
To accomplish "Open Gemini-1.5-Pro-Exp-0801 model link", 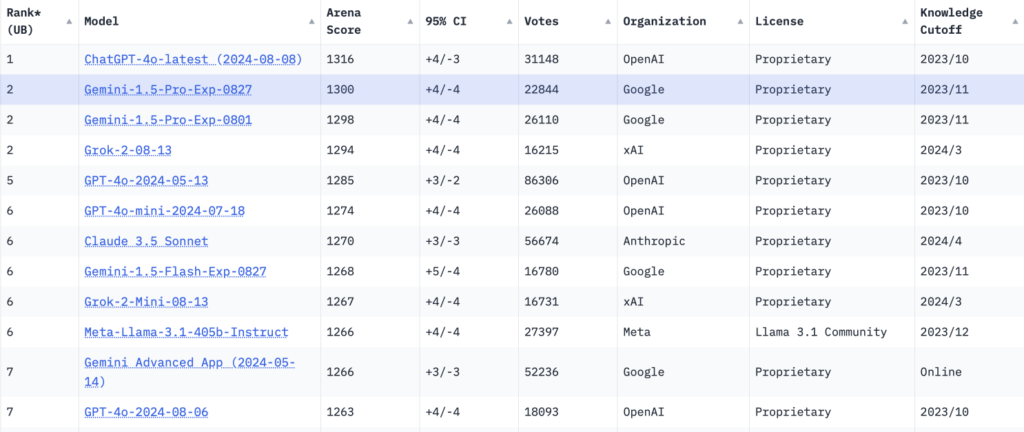I will click(x=168, y=120).
